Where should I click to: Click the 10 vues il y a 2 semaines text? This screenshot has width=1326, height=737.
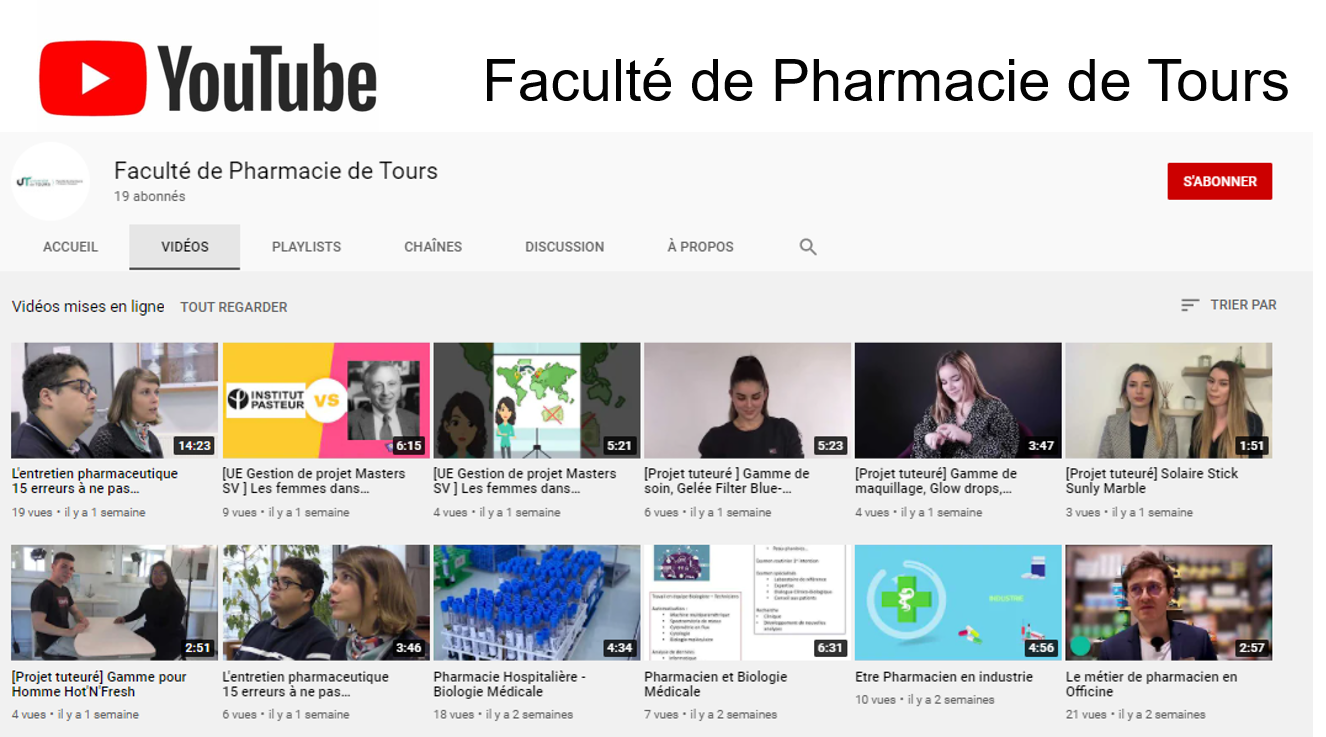click(925, 700)
